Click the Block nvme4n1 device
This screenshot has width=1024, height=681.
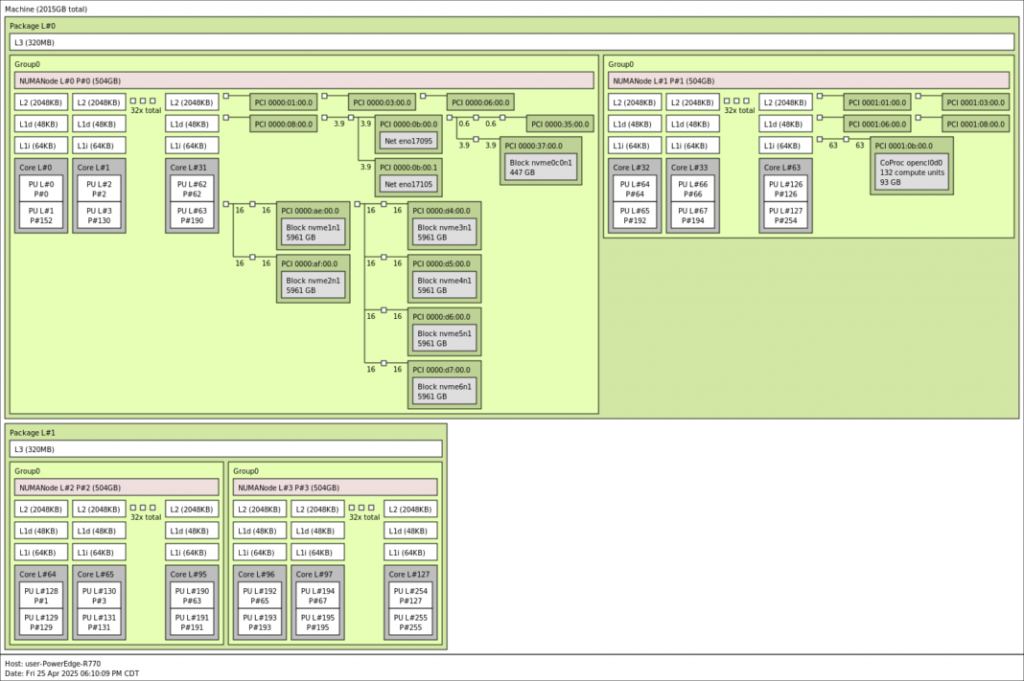443,281
